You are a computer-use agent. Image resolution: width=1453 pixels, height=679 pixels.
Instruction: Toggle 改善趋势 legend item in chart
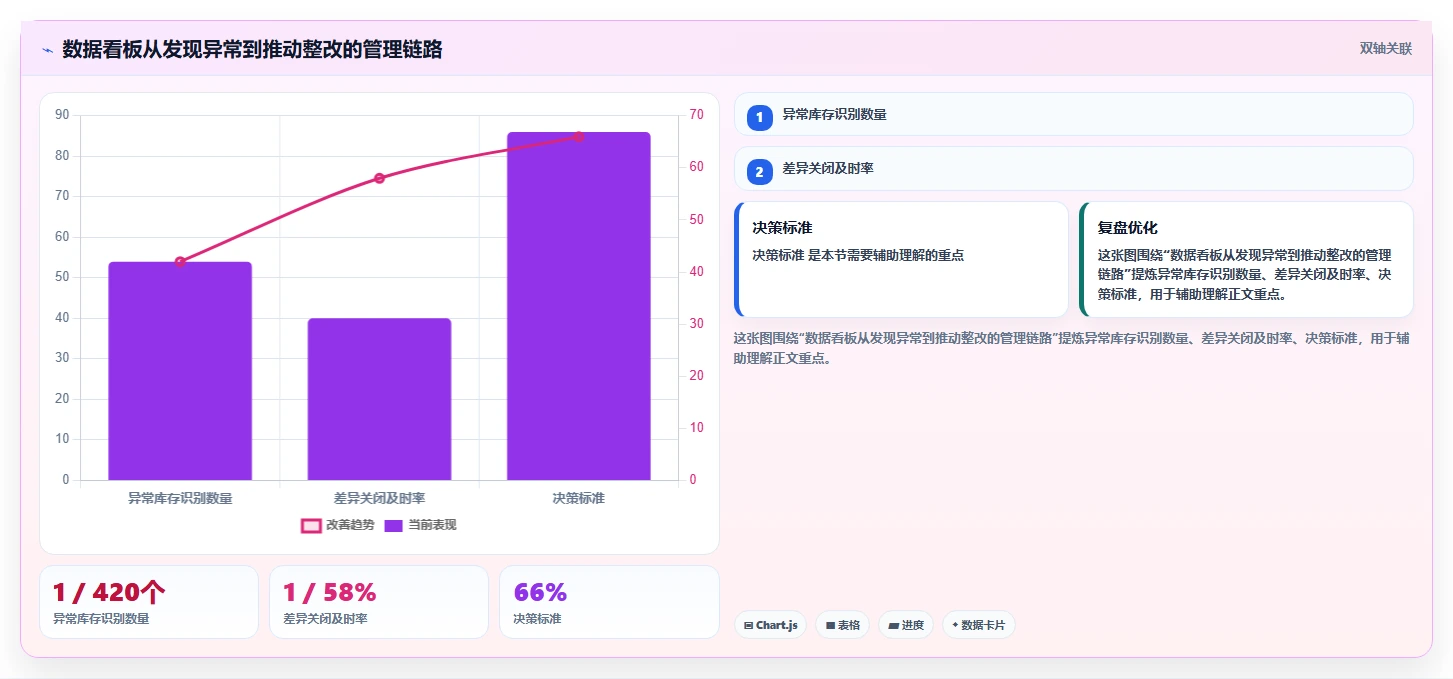[338, 525]
